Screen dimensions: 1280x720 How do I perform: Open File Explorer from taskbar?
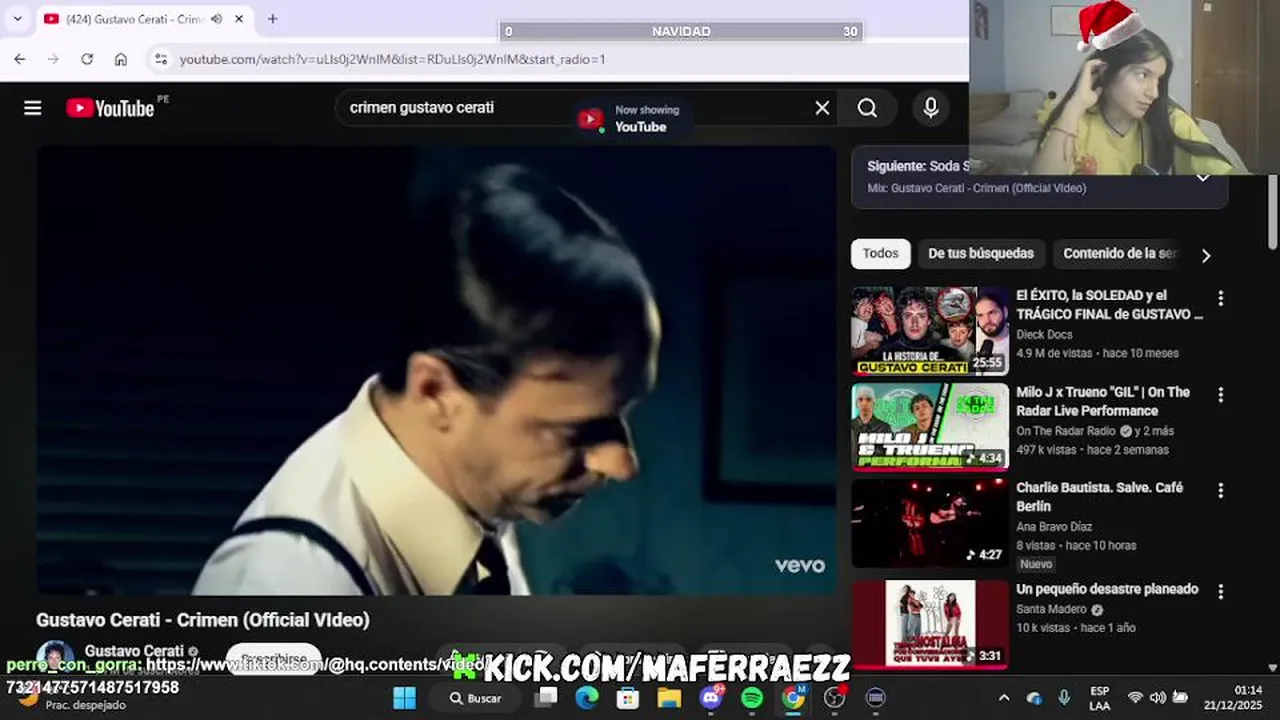point(669,698)
